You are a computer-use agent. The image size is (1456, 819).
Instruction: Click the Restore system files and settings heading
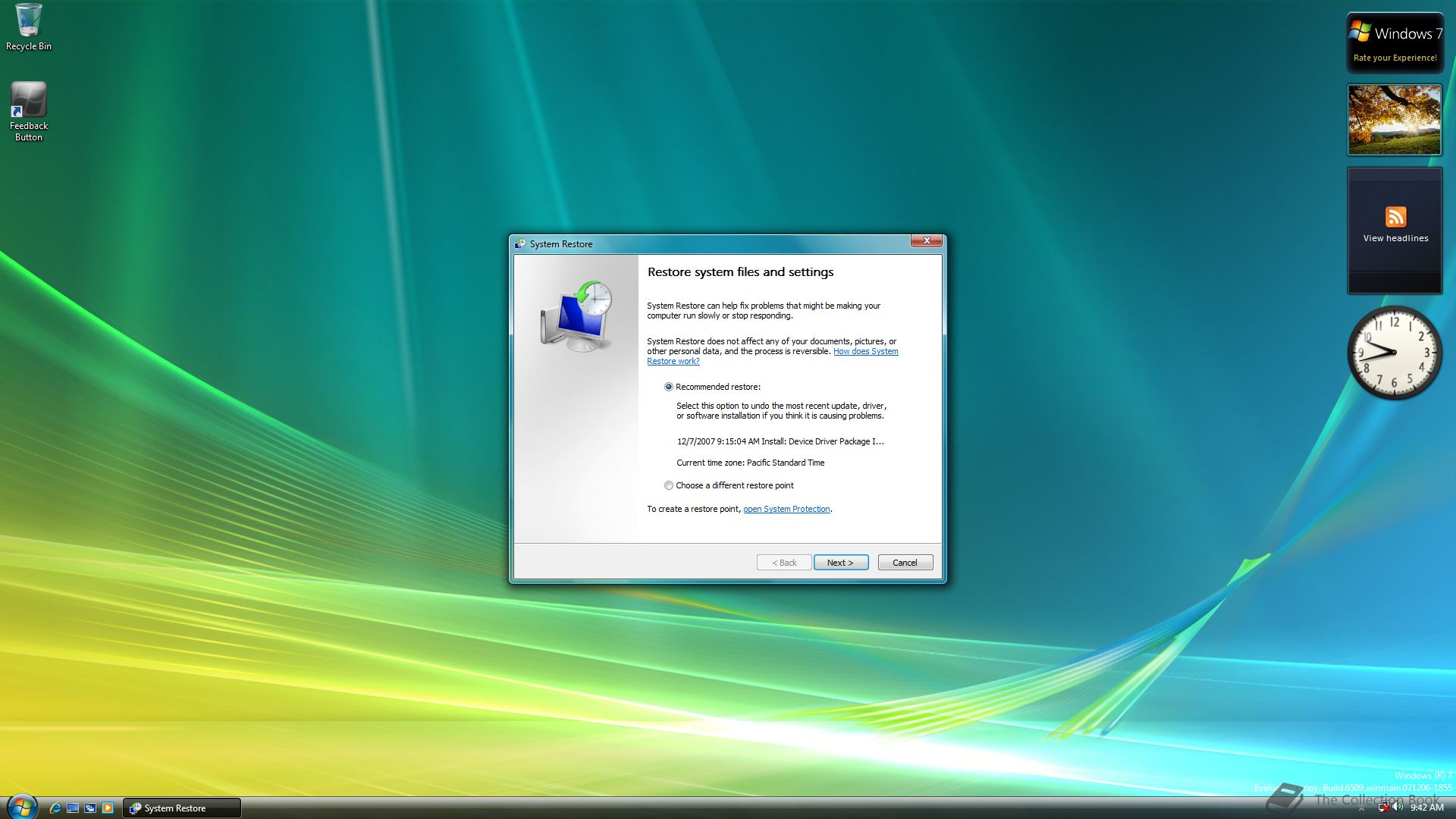tap(740, 272)
